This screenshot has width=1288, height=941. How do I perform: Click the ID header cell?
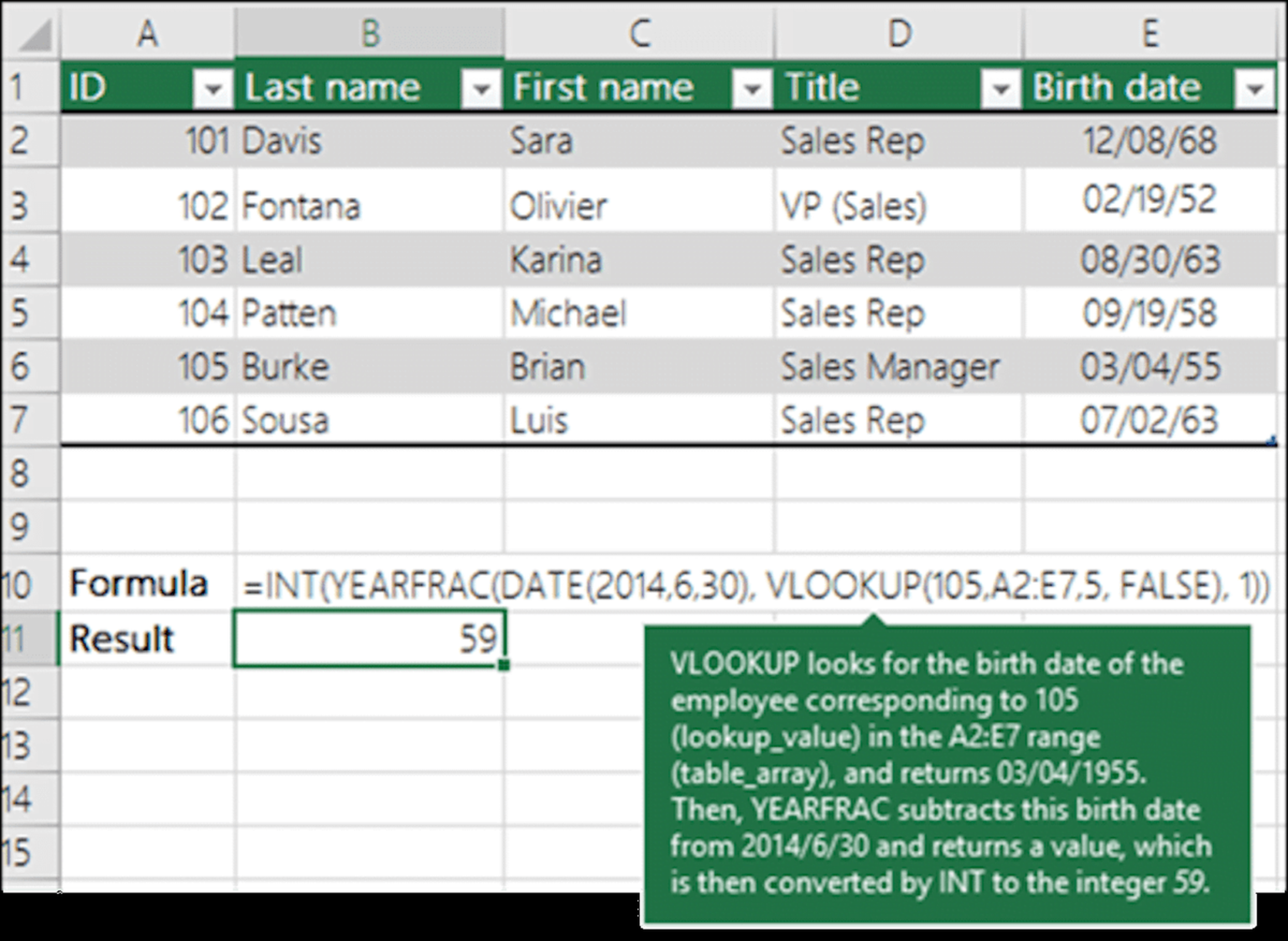[x=126, y=87]
